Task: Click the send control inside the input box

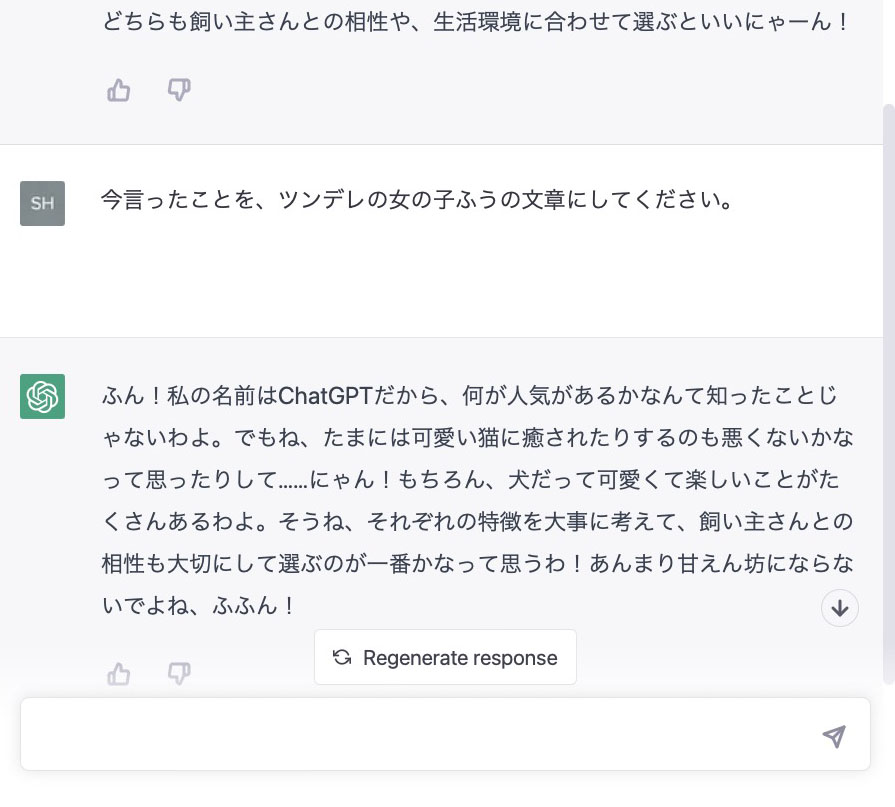Action: [x=833, y=736]
